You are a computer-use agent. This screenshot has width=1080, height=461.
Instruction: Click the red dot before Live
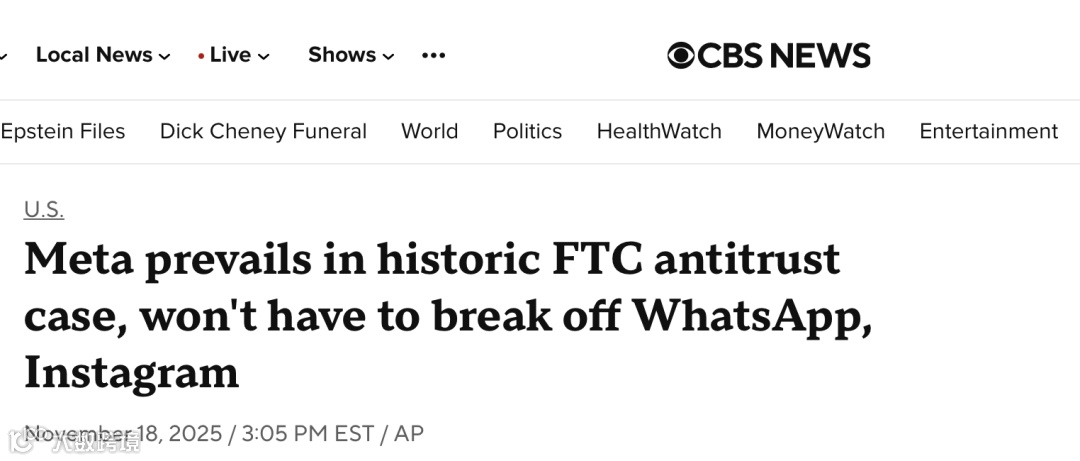(201, 55)
